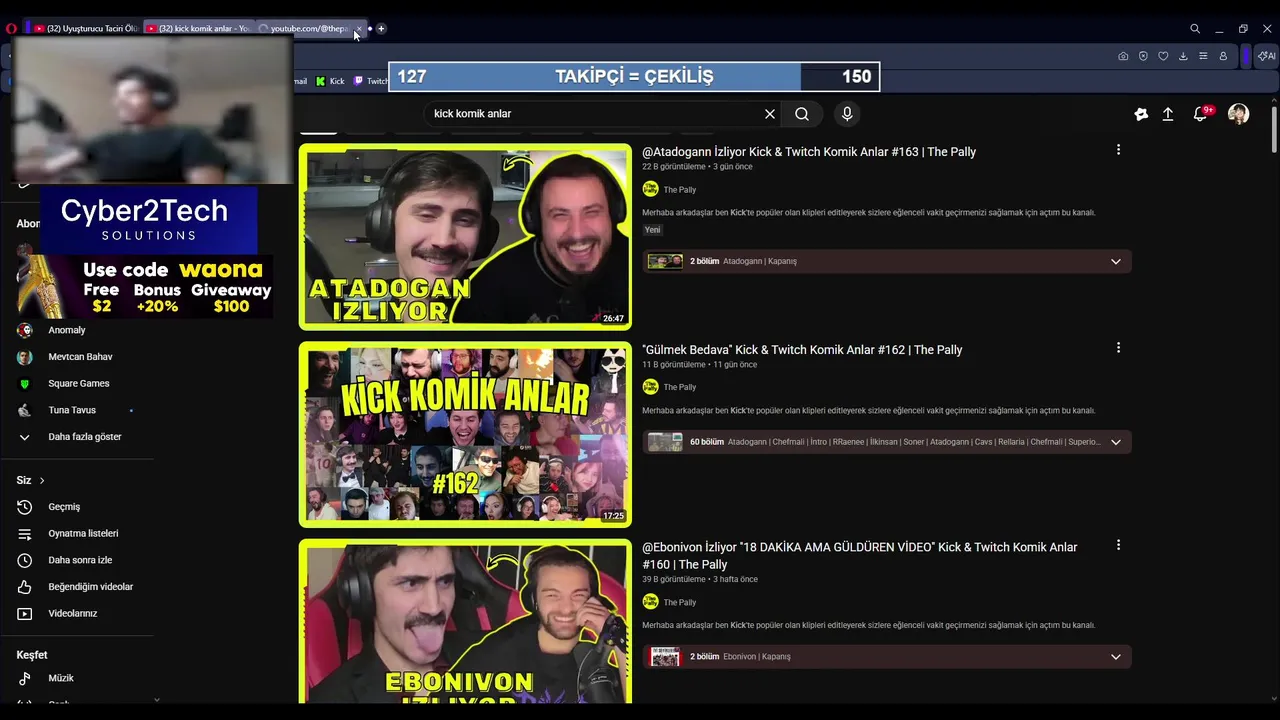
Task: Open Opera easy setup sliders icon
Action: tap(1203, 56)
